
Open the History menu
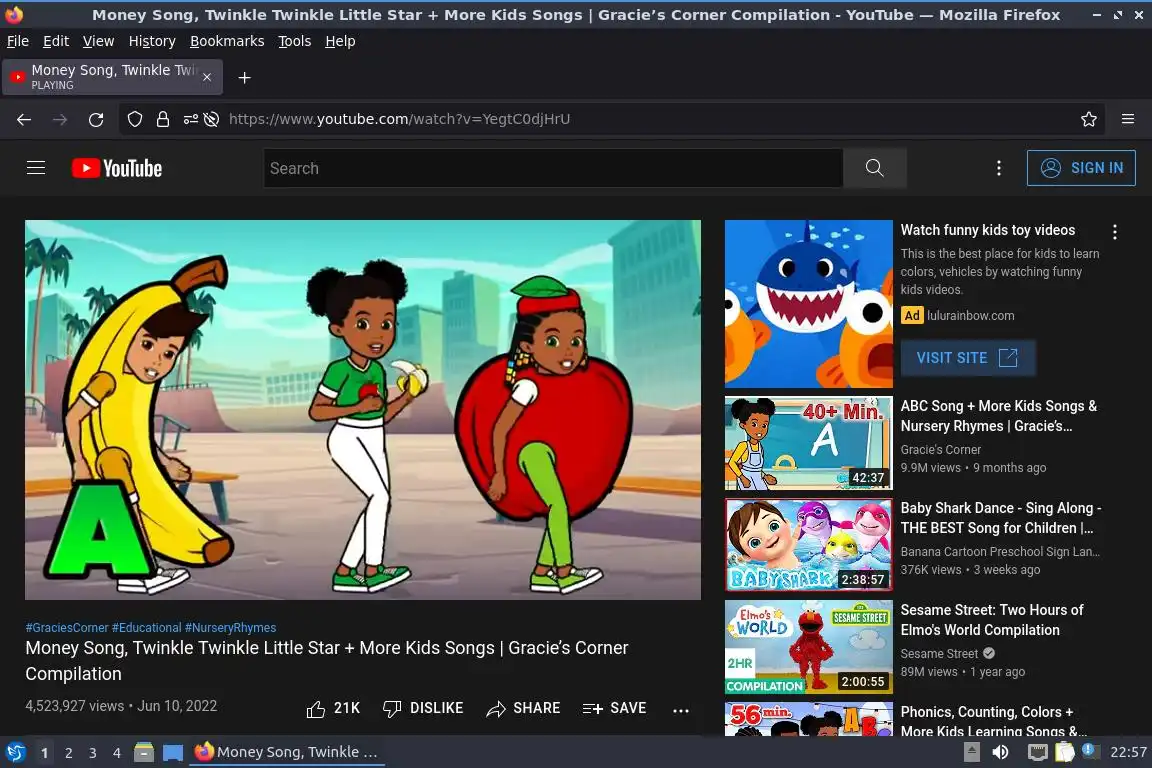pos(152,41)
